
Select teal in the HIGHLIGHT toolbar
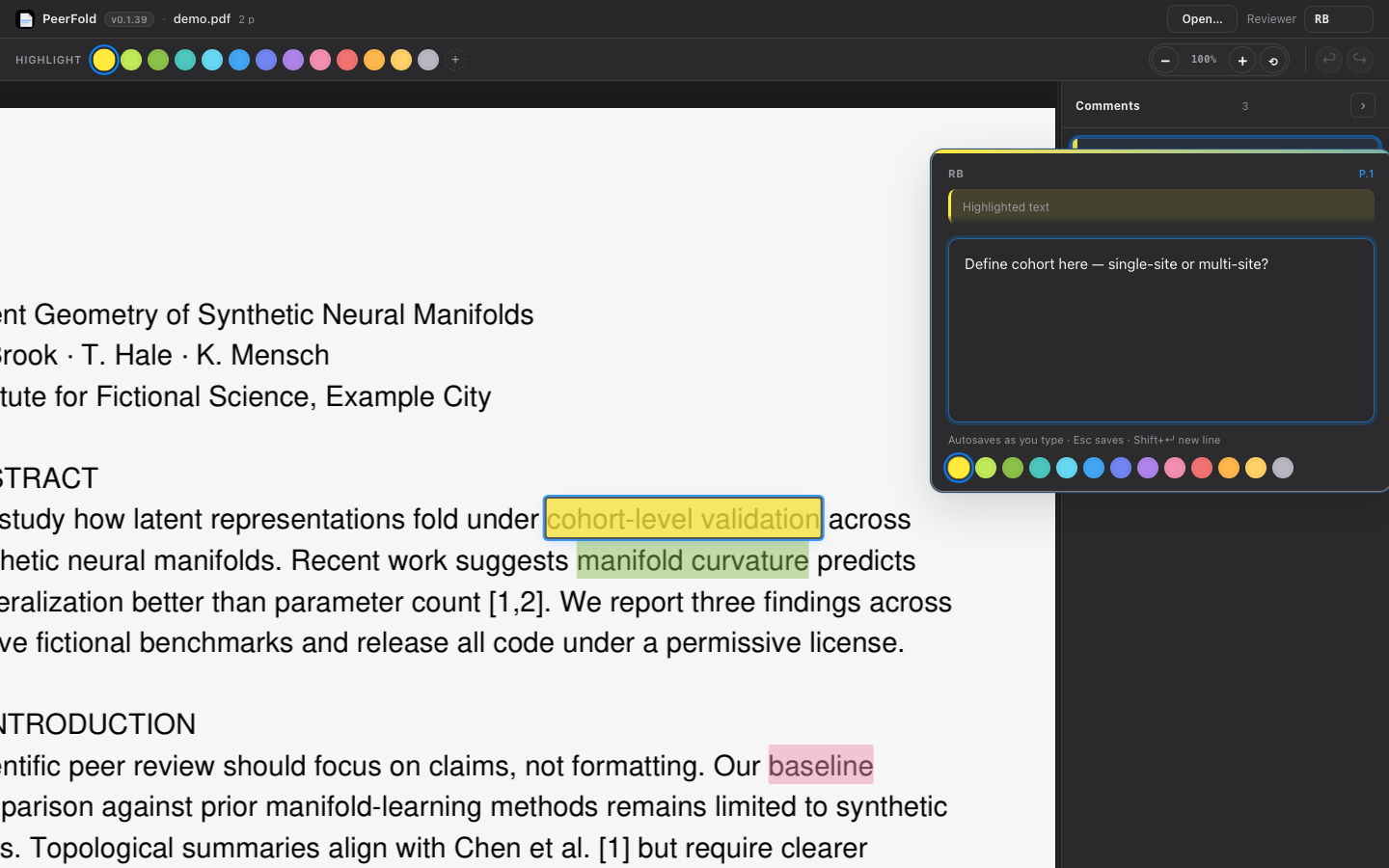(x=185, y=60)
